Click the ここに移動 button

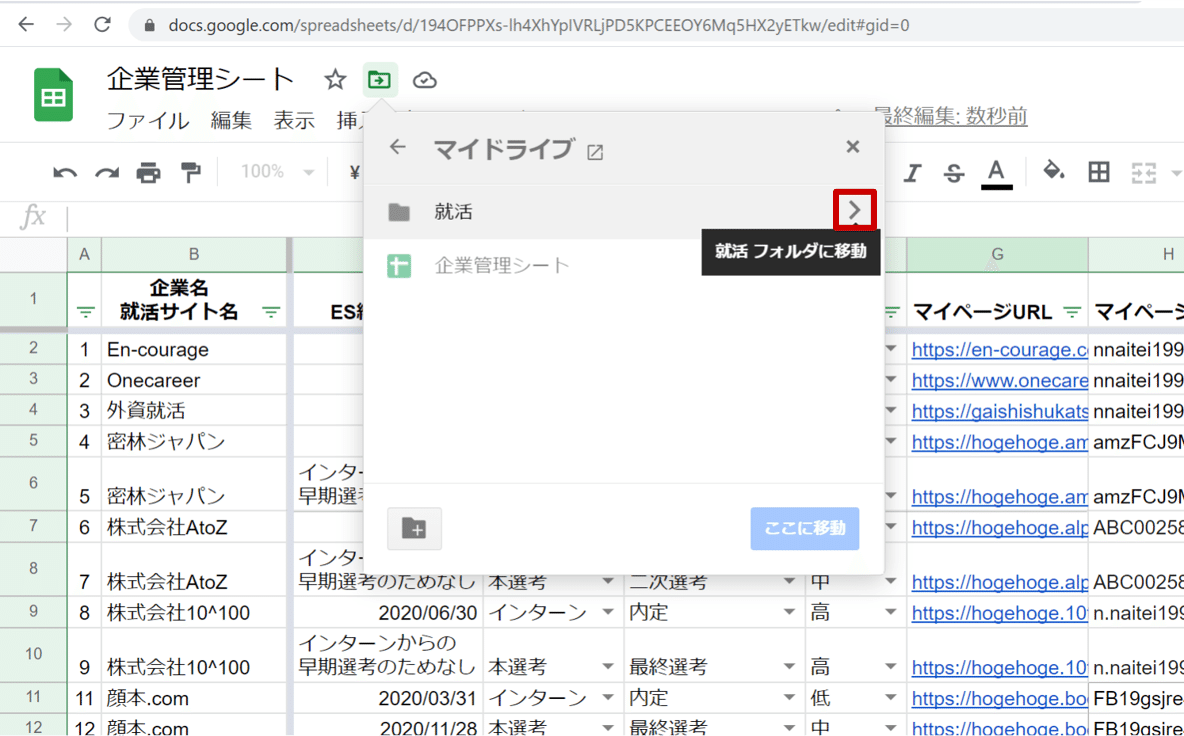coord(805,528)
